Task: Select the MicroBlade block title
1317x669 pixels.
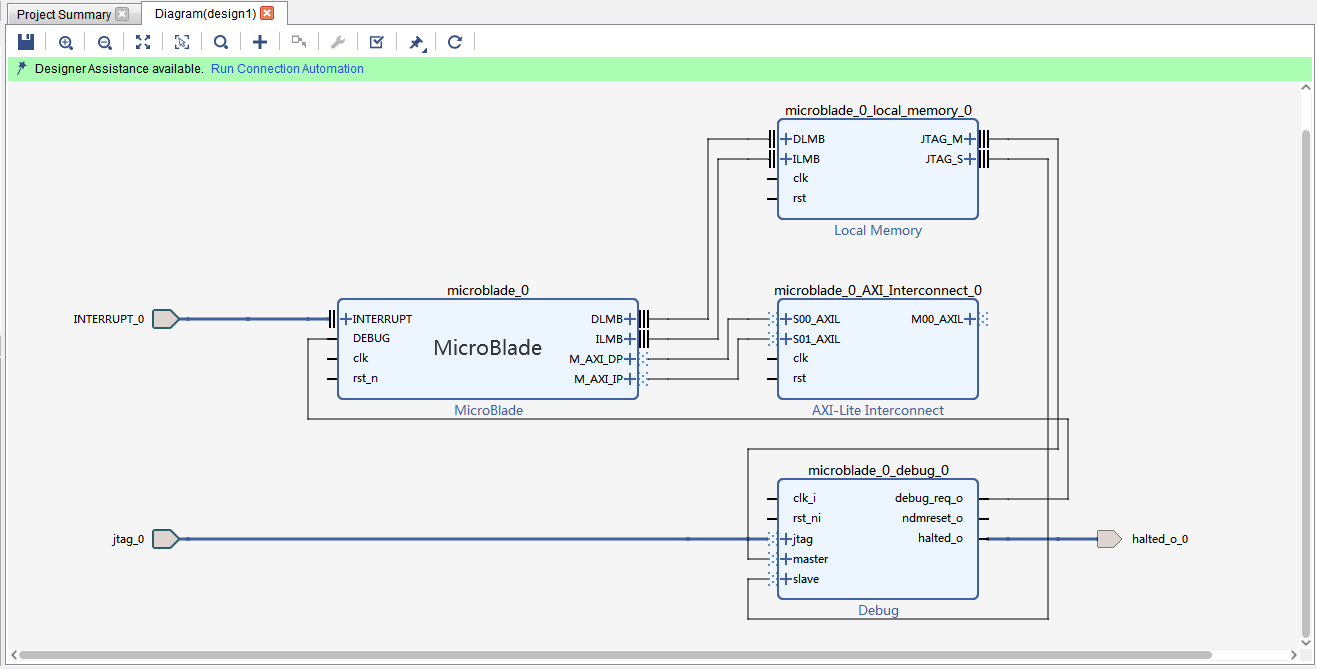Action: (x=487, y=348)
